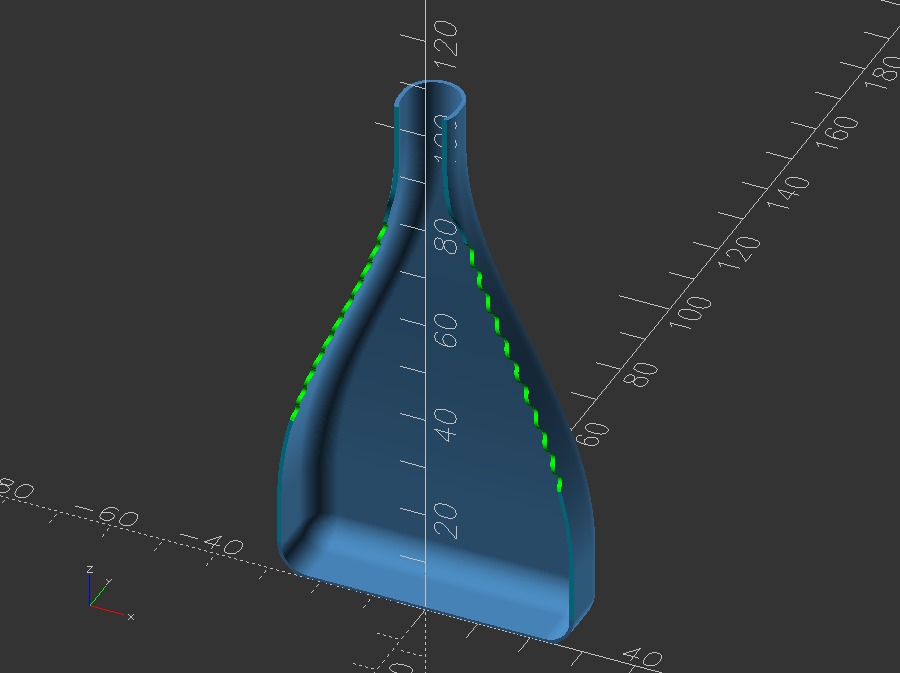This screenshot has width=900, height=673.
Task: Click the green dashed right edge line
Action: pyautogui.click(x=515, y=368)
